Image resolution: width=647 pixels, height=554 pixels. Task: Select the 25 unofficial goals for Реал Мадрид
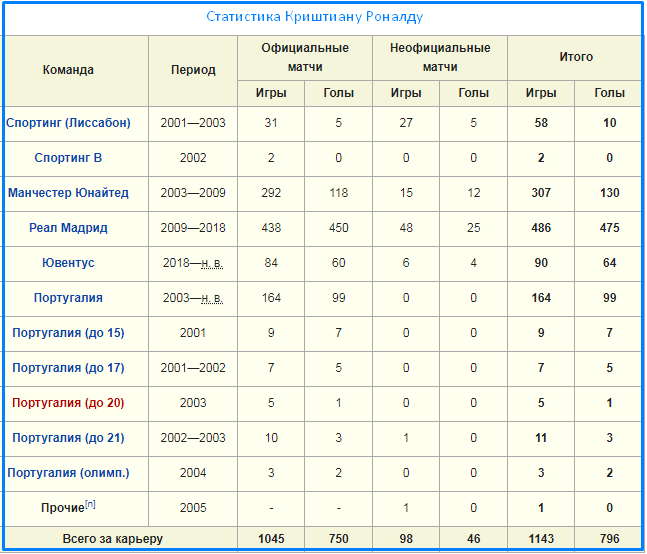click(474, 228)
